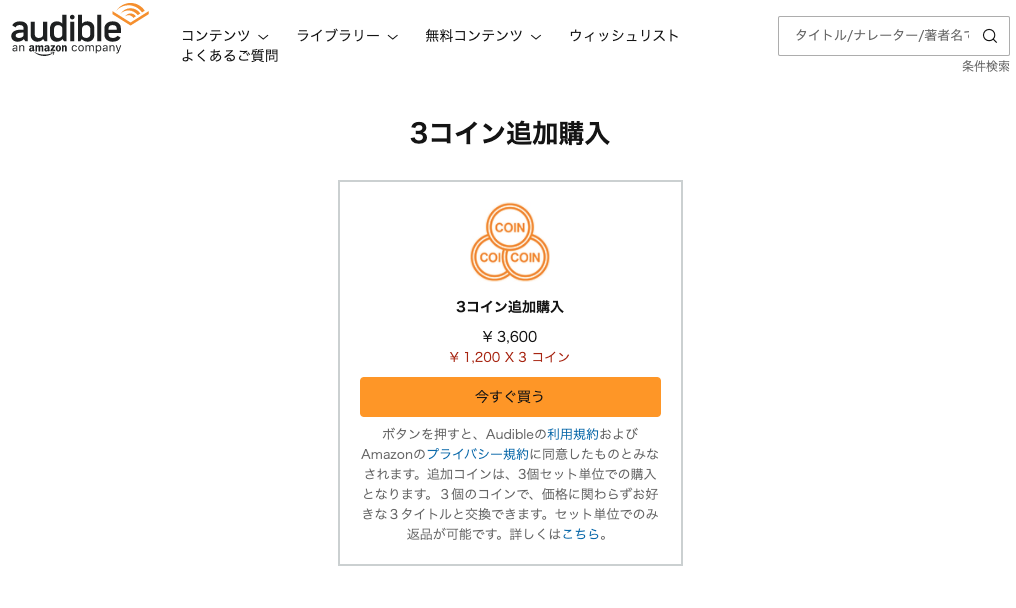
Task: Click the three coins icon
Action: tap(510, 242)
